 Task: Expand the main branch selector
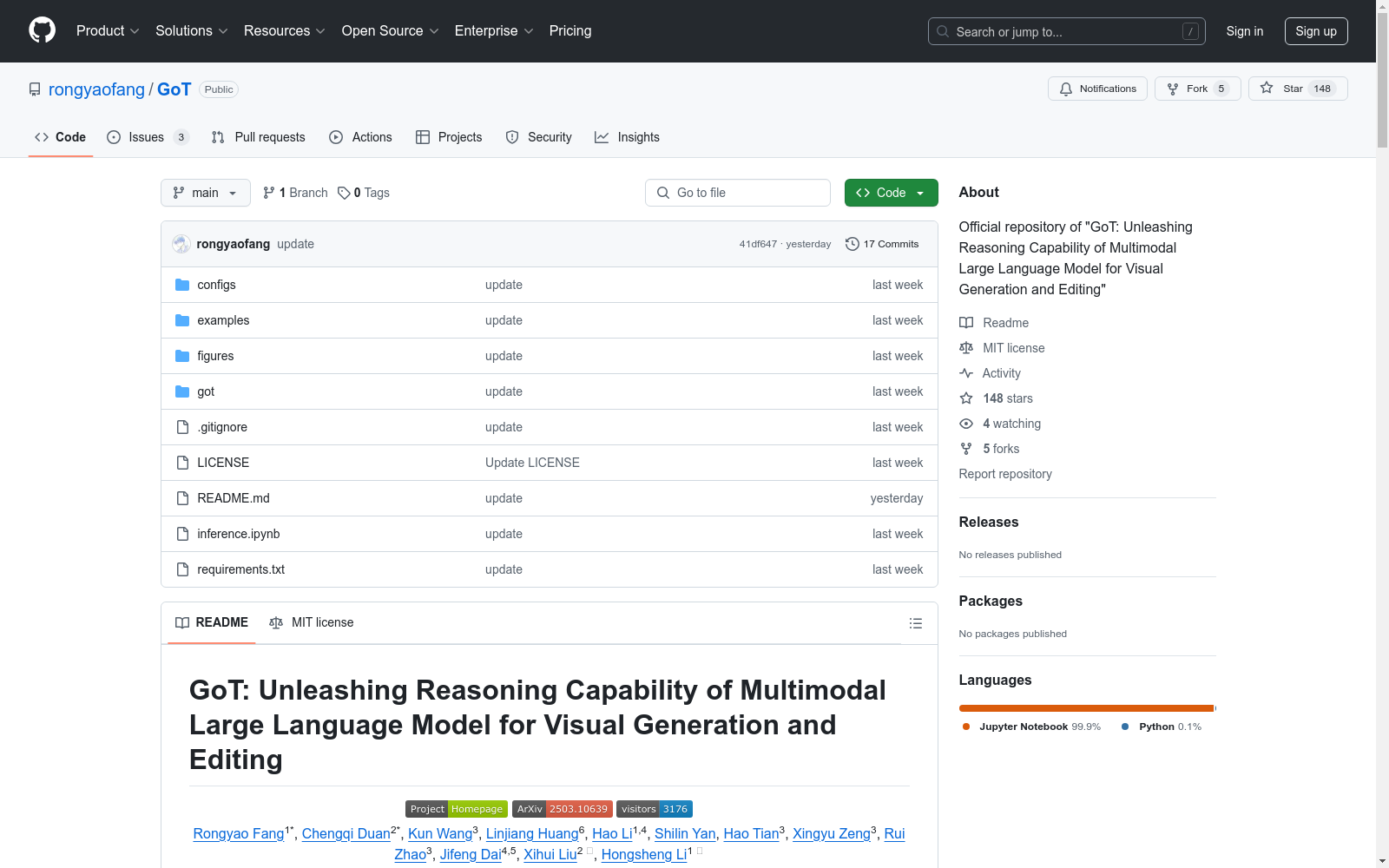point(205,192)
